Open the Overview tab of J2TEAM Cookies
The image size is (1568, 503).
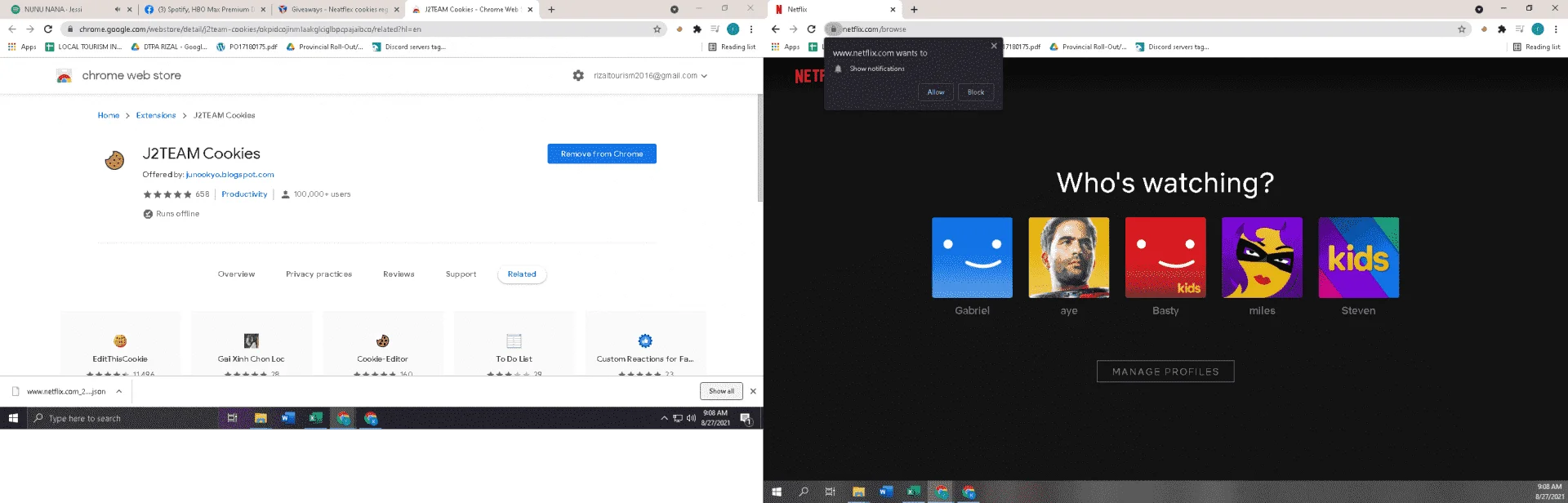pyautogui.click(x=236, y=274)
